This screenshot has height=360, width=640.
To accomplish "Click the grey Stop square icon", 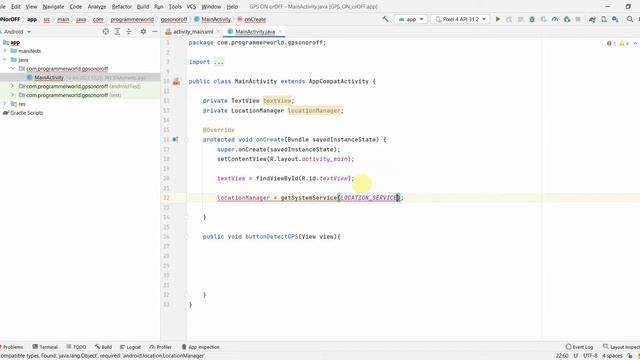I will 578,19.
